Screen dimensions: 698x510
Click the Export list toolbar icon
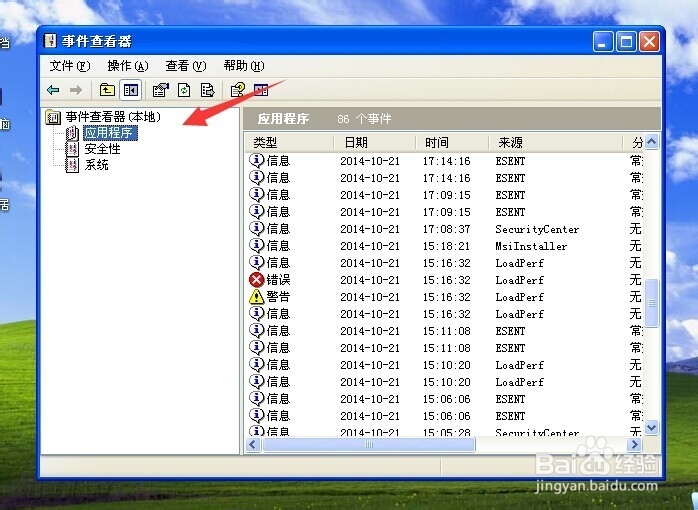[x=207, y=90]
